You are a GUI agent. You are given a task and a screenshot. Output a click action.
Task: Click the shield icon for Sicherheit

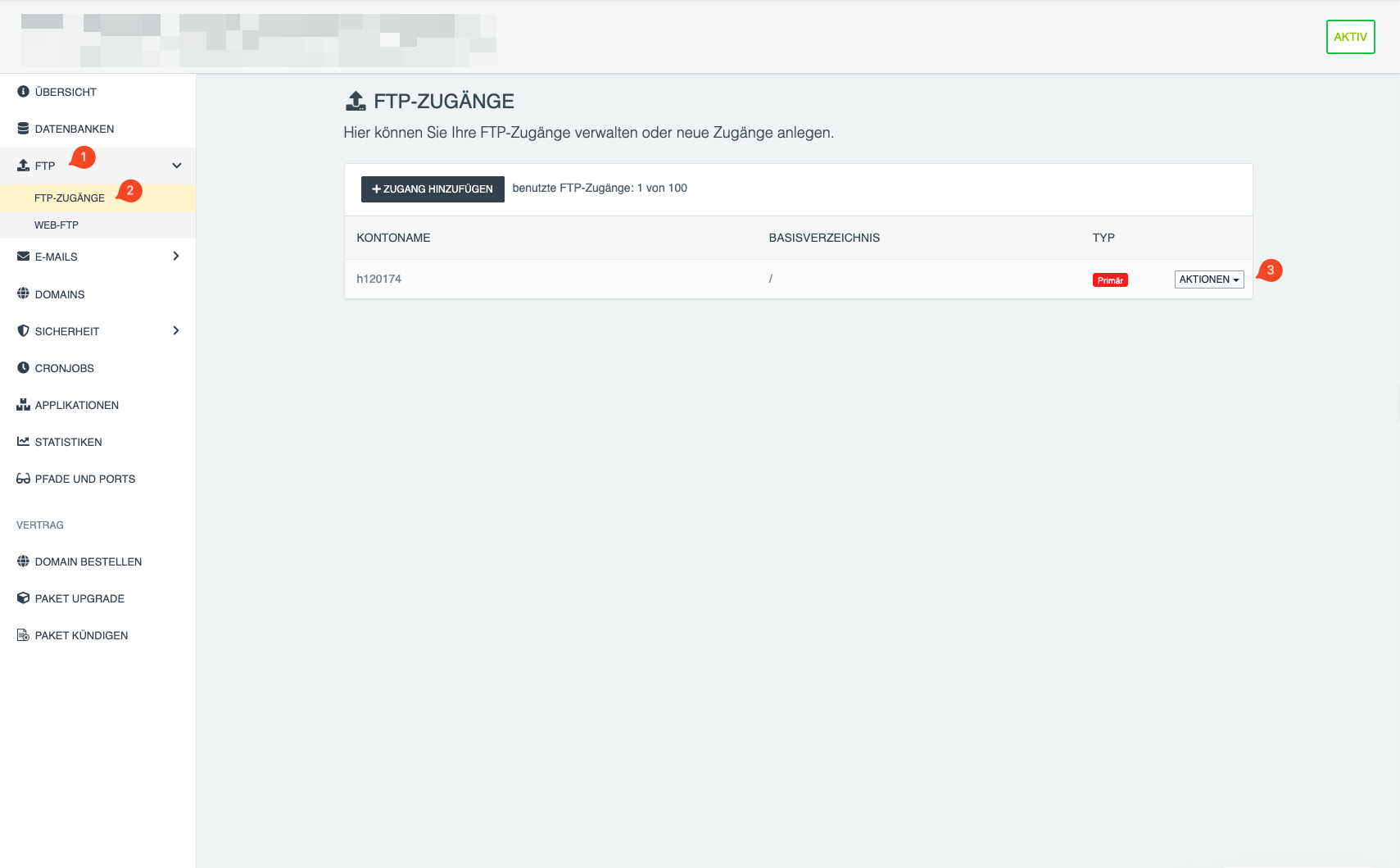click(23, 331)
